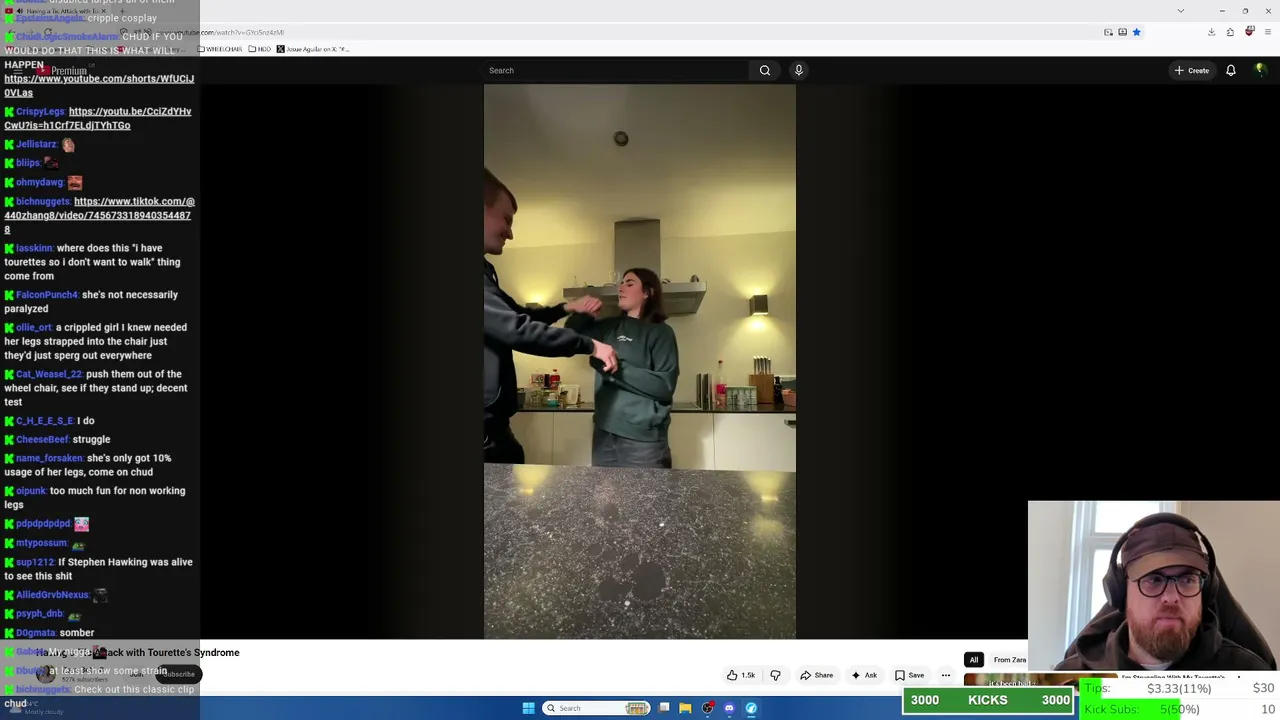Click the Cat_Weasel_22 chat username
1280x720 pixels.
pos(49,374)
